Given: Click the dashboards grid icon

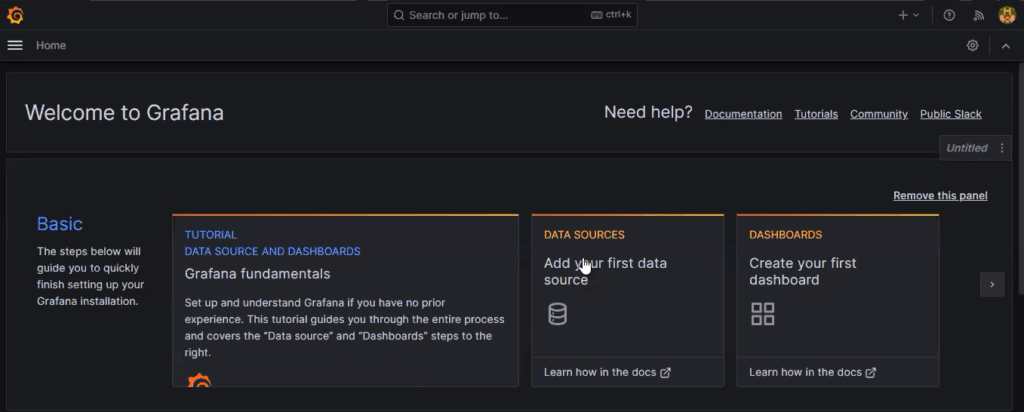Looking at the screenshot, I should coord(762,314).
